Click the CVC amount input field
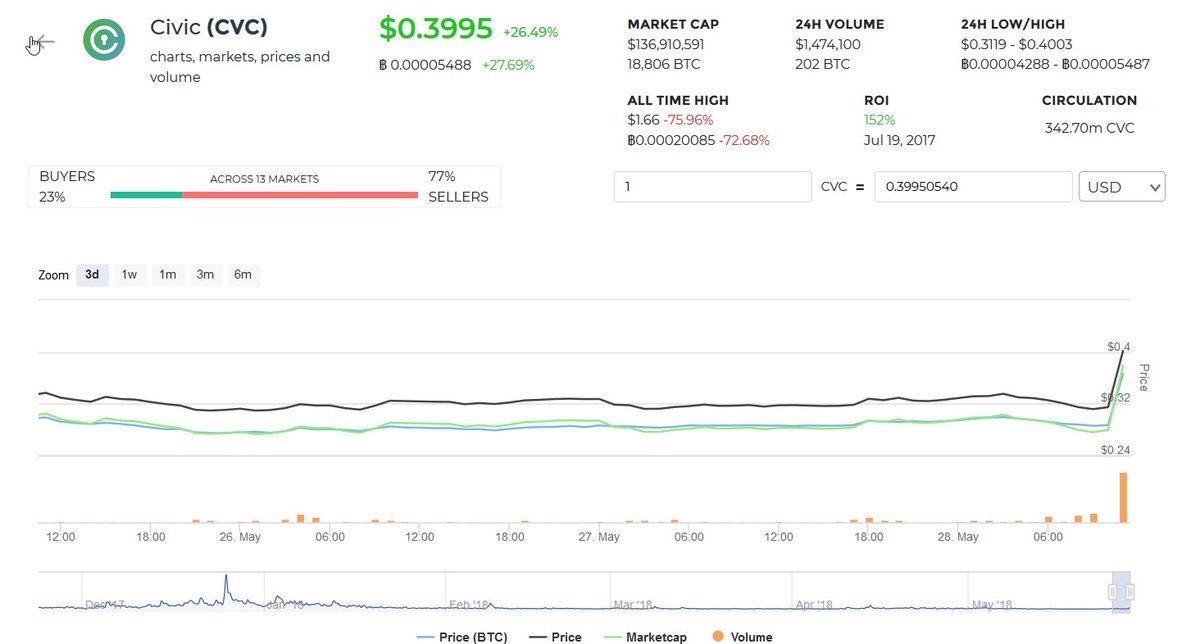Image resolution: width=1200 pixels, height=644 pixels. pyautogui.click(x=713, y=187)
